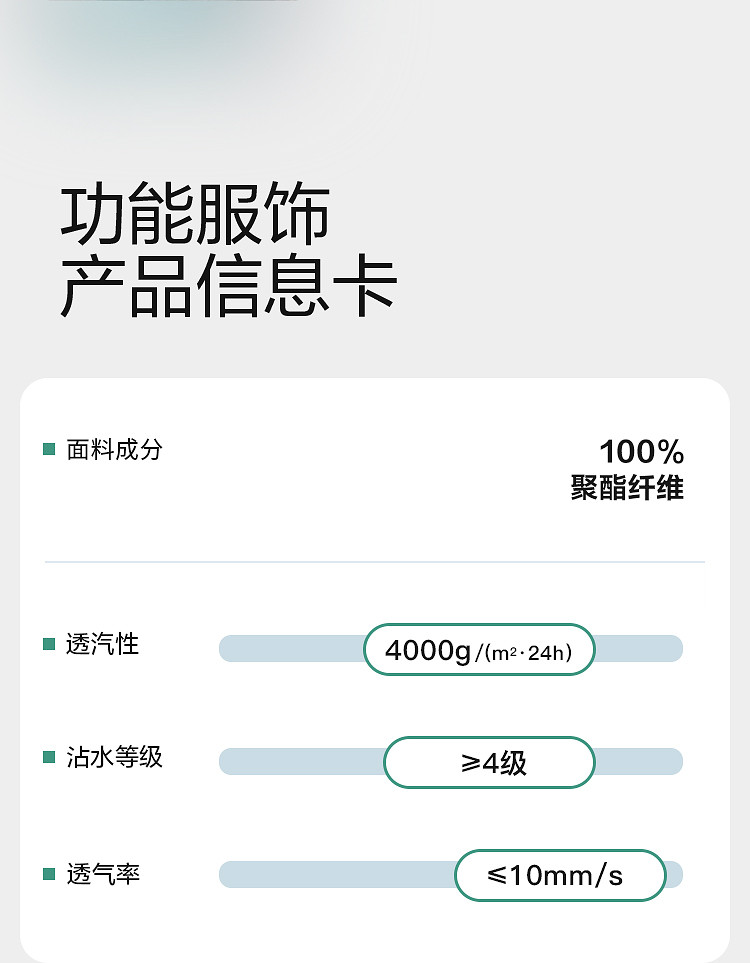Click the ≤10mm/s slider handle
This screenshot has height=963, width=750.
point(560,876)
